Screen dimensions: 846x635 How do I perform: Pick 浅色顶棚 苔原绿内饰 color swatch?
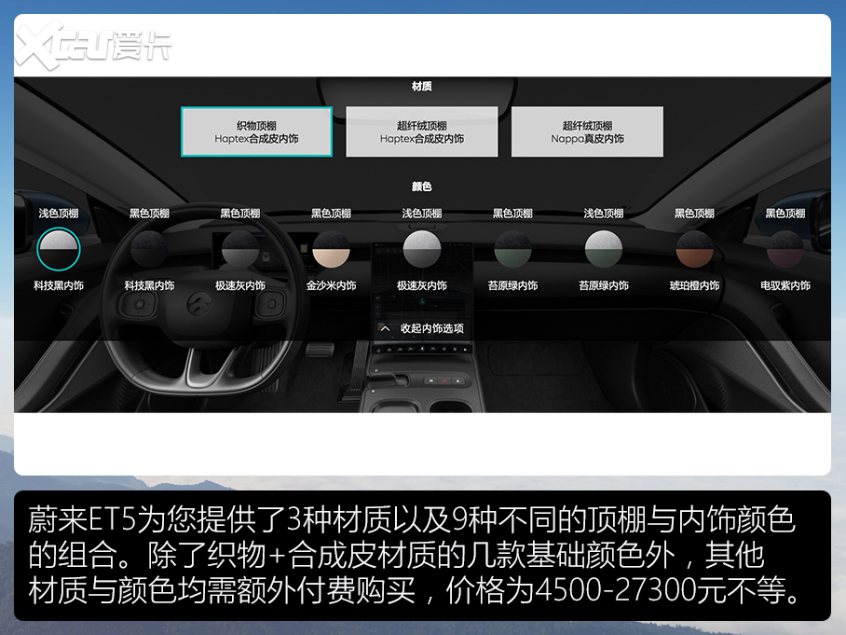click(604, 249)
